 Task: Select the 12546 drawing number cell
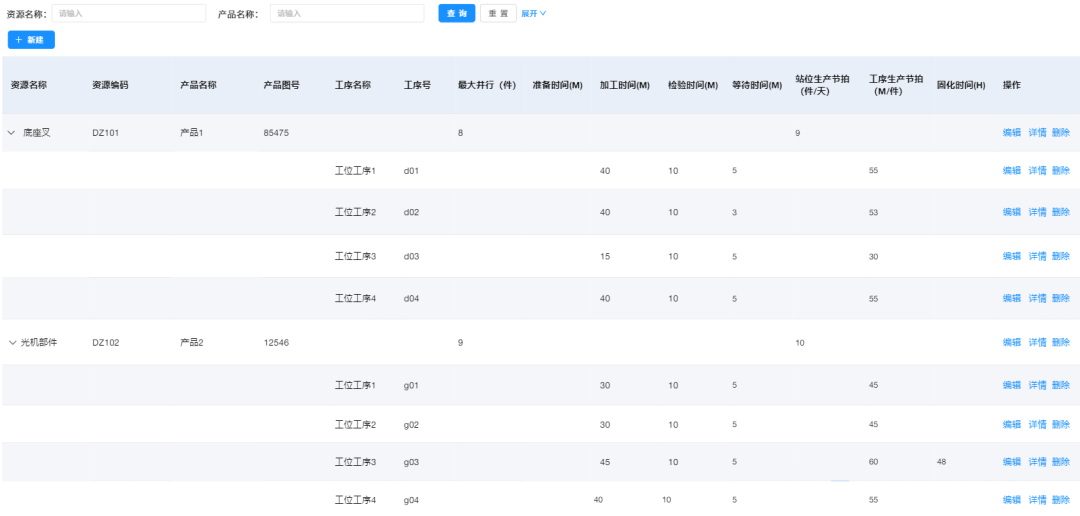click(x=276, y=342)
